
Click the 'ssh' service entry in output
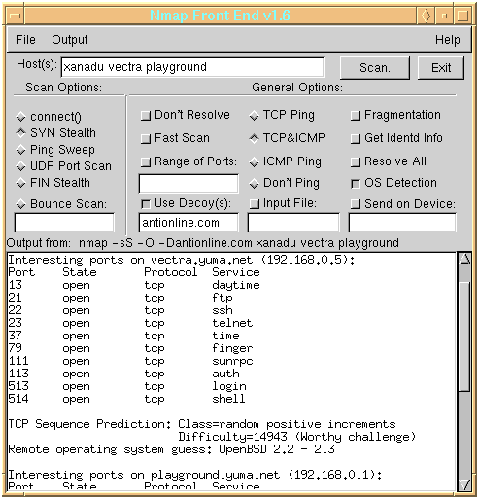222,310
